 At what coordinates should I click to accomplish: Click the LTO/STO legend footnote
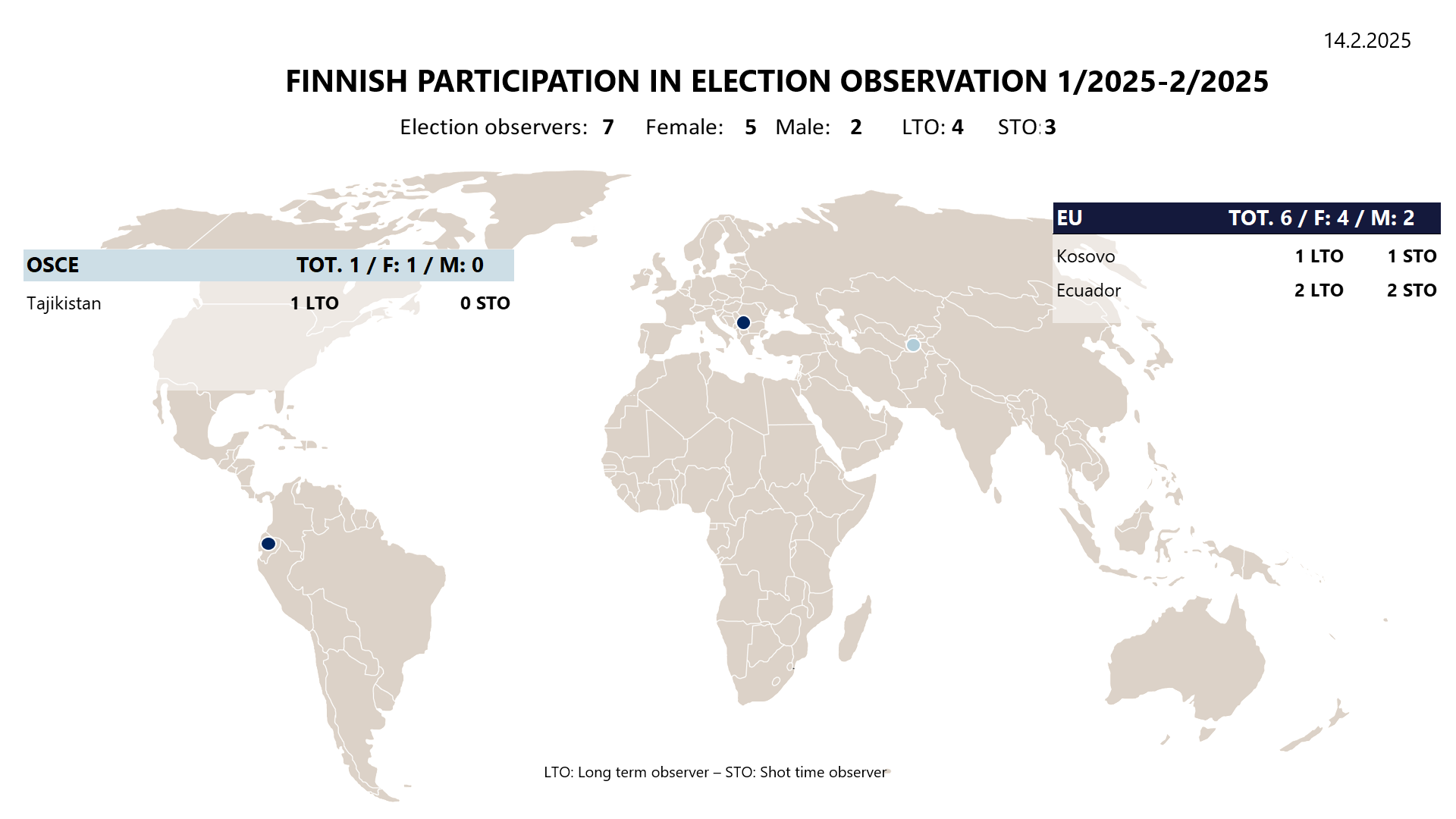coord(715,772)
